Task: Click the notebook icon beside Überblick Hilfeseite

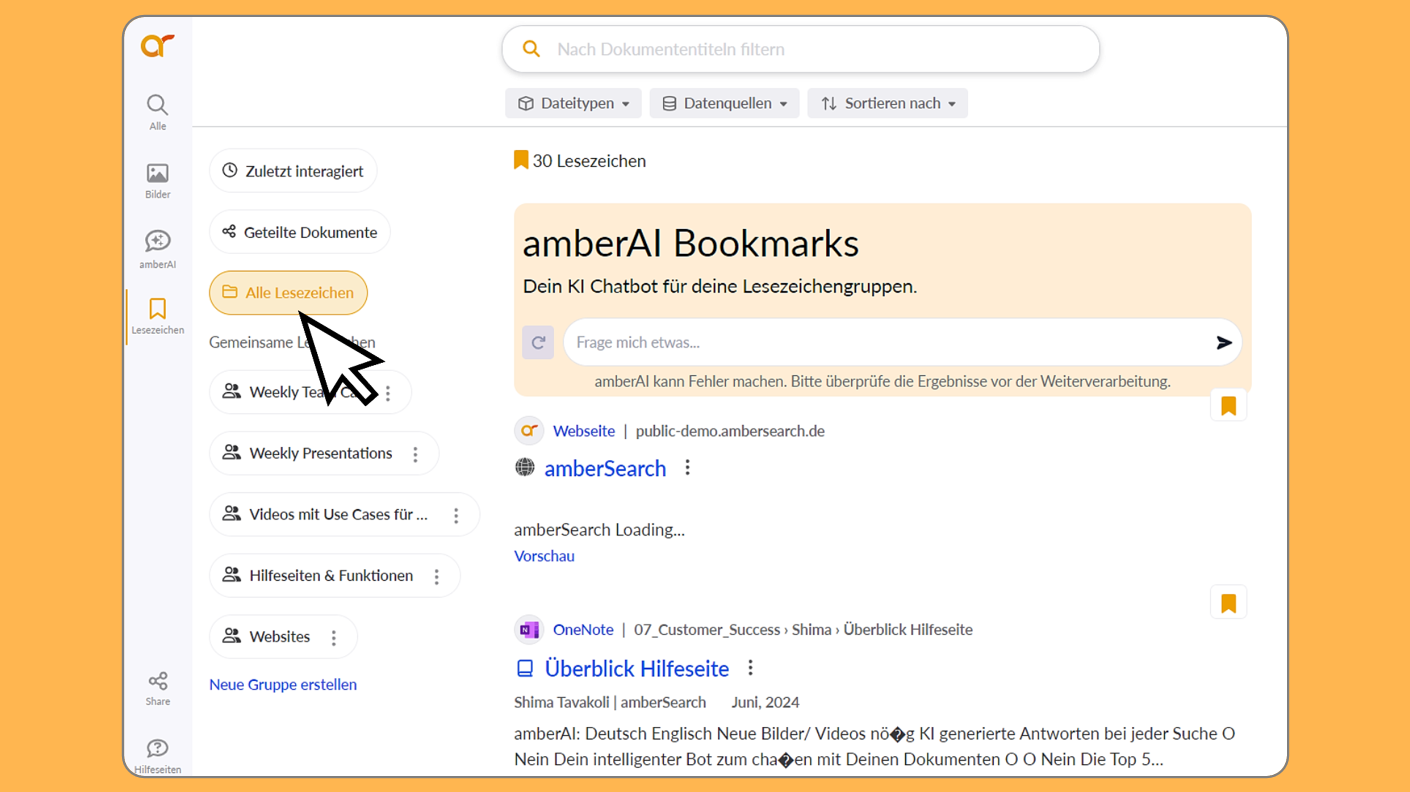Action: point(525,668)
